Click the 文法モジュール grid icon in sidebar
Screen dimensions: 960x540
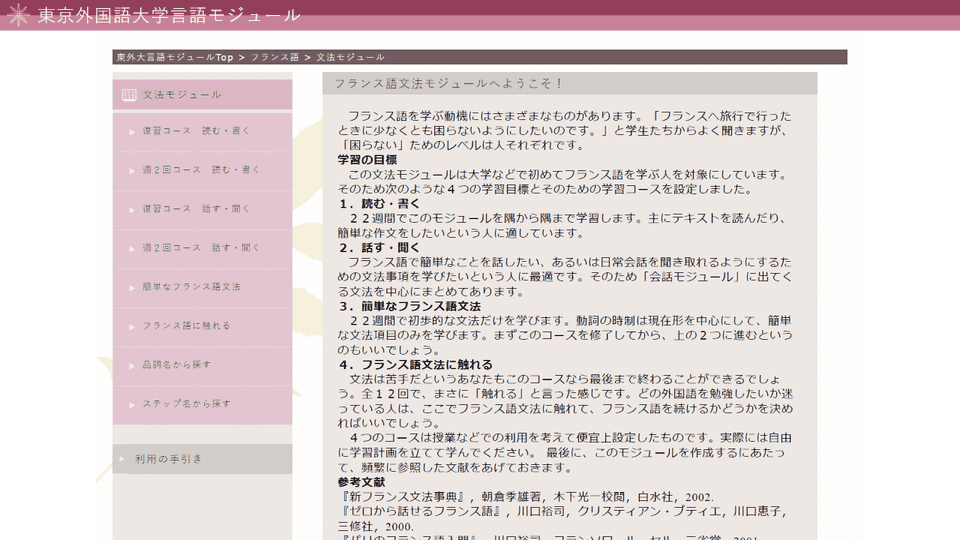(x=129, y=95)
